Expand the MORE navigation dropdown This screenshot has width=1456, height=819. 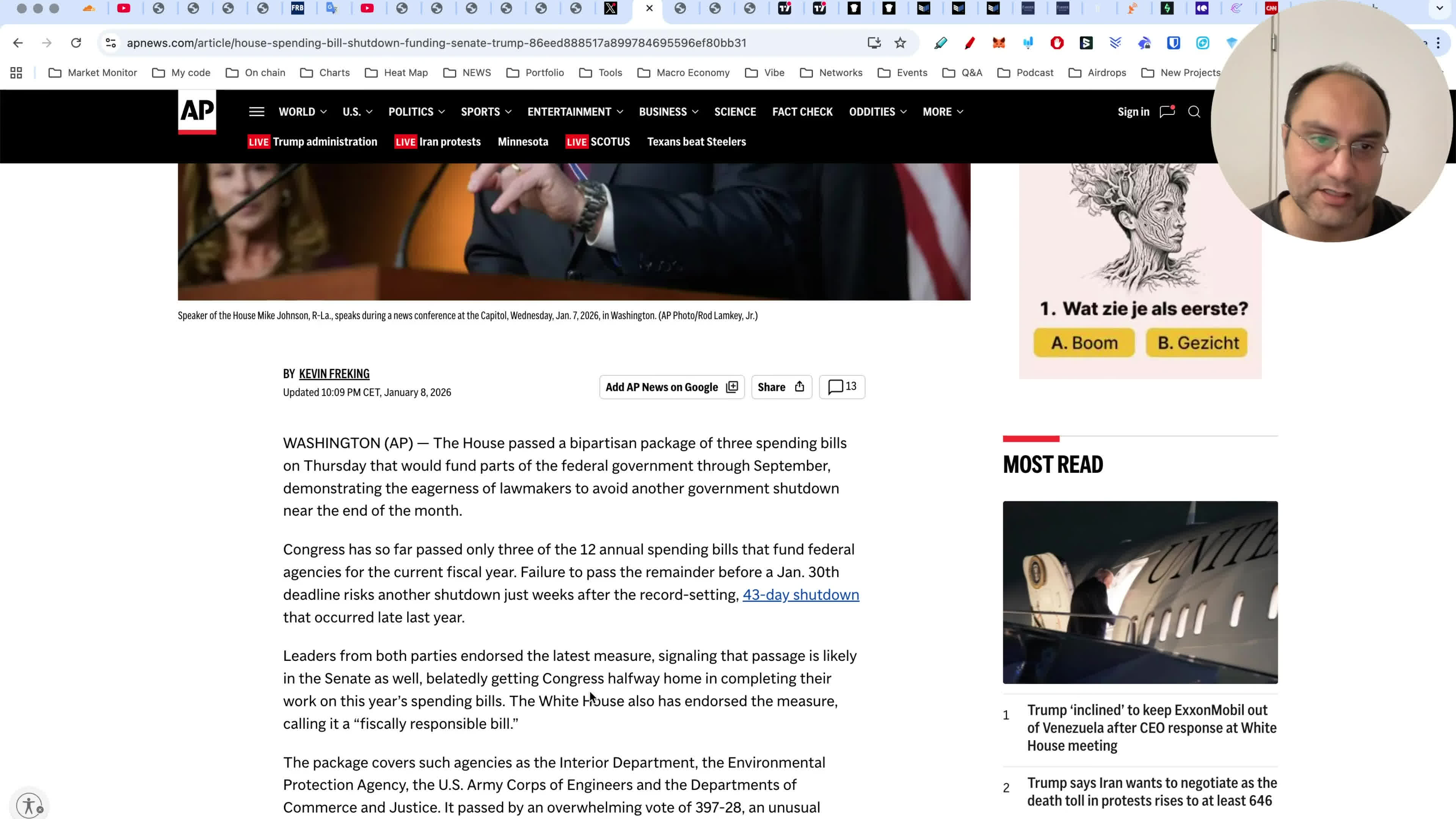[x=943, y=112]
